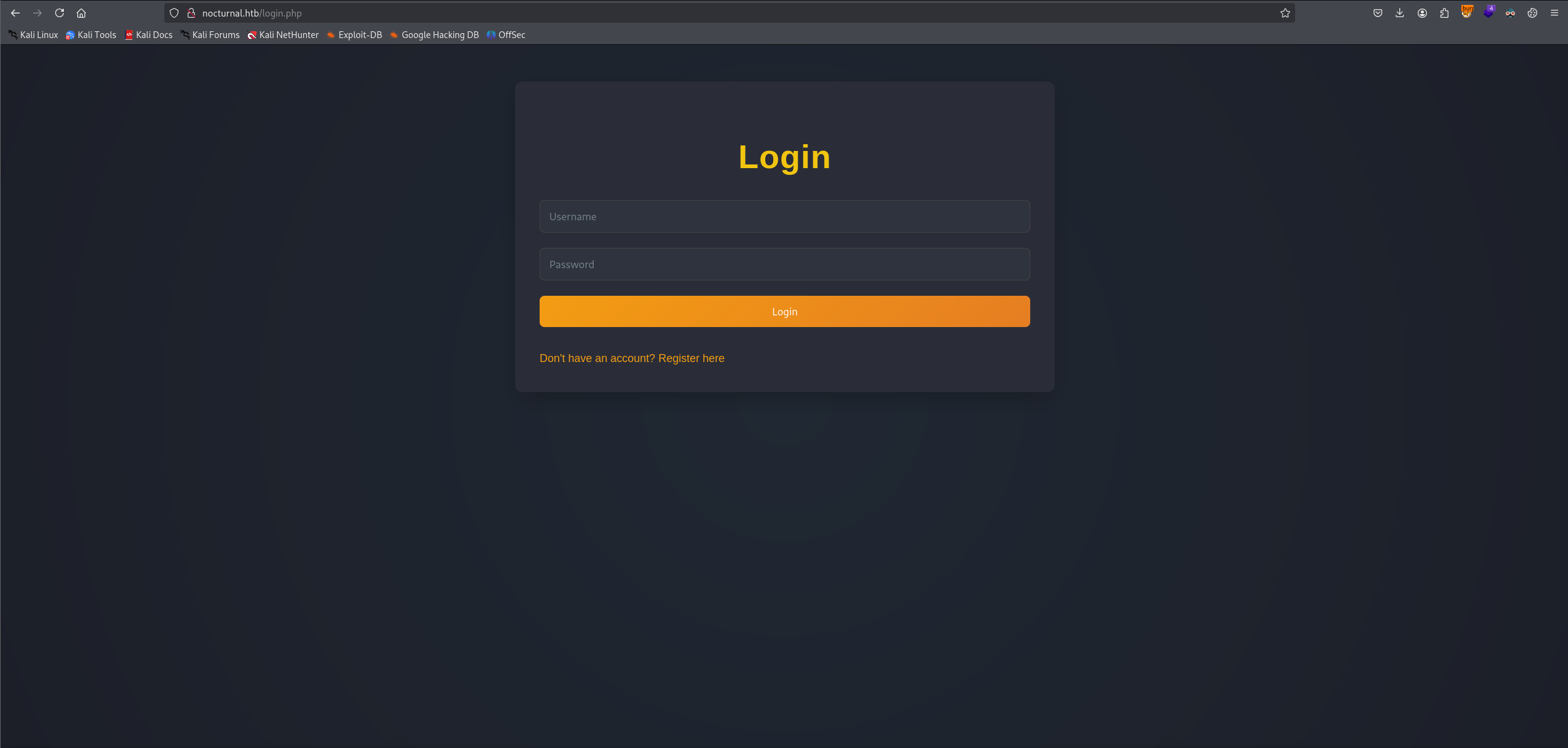Open Kali Linux bookmark
The height and width of the screenshot is (748, 1568).
tap(33, 35)
